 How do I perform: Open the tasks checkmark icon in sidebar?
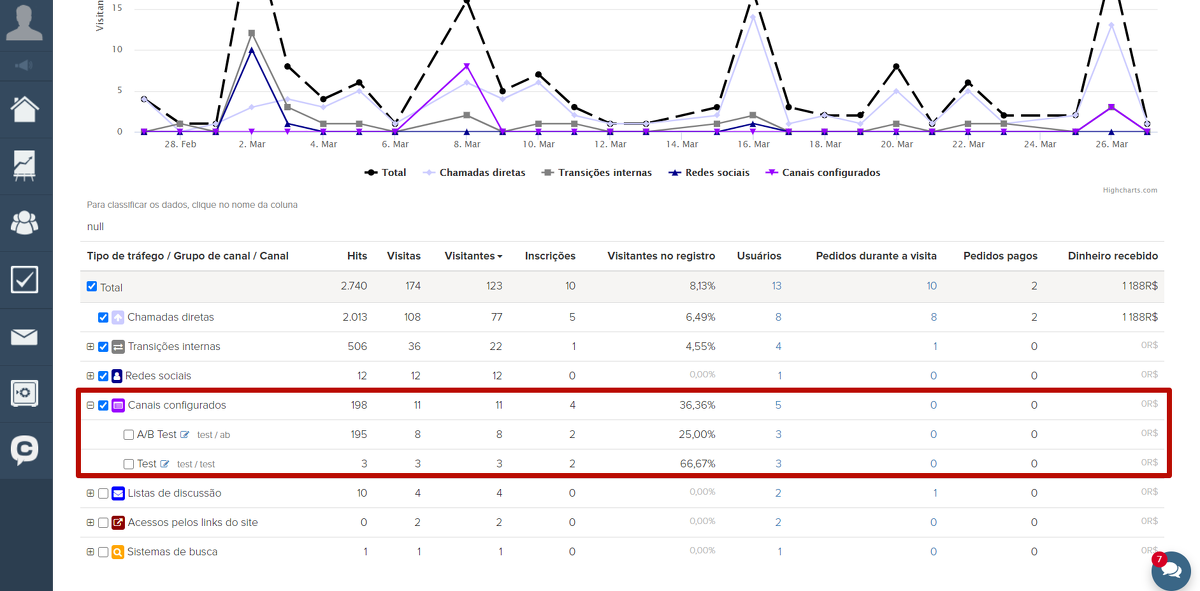coord(25,279)
